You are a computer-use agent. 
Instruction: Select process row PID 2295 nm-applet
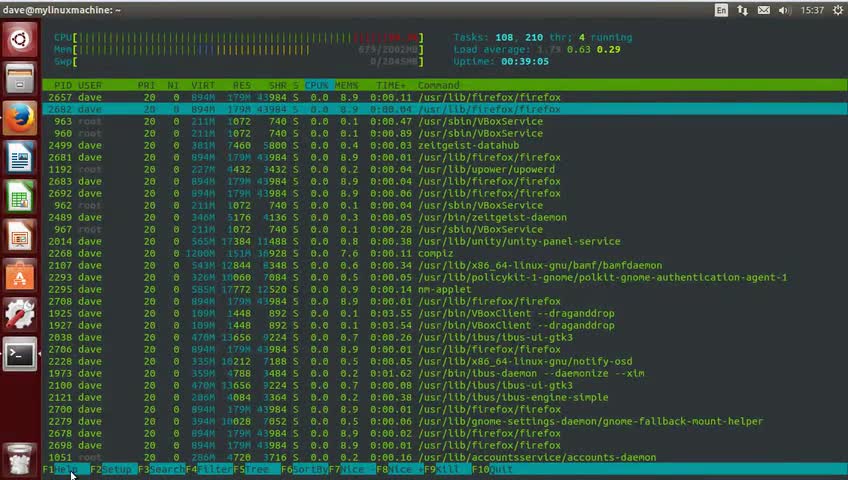click(445, 289)
